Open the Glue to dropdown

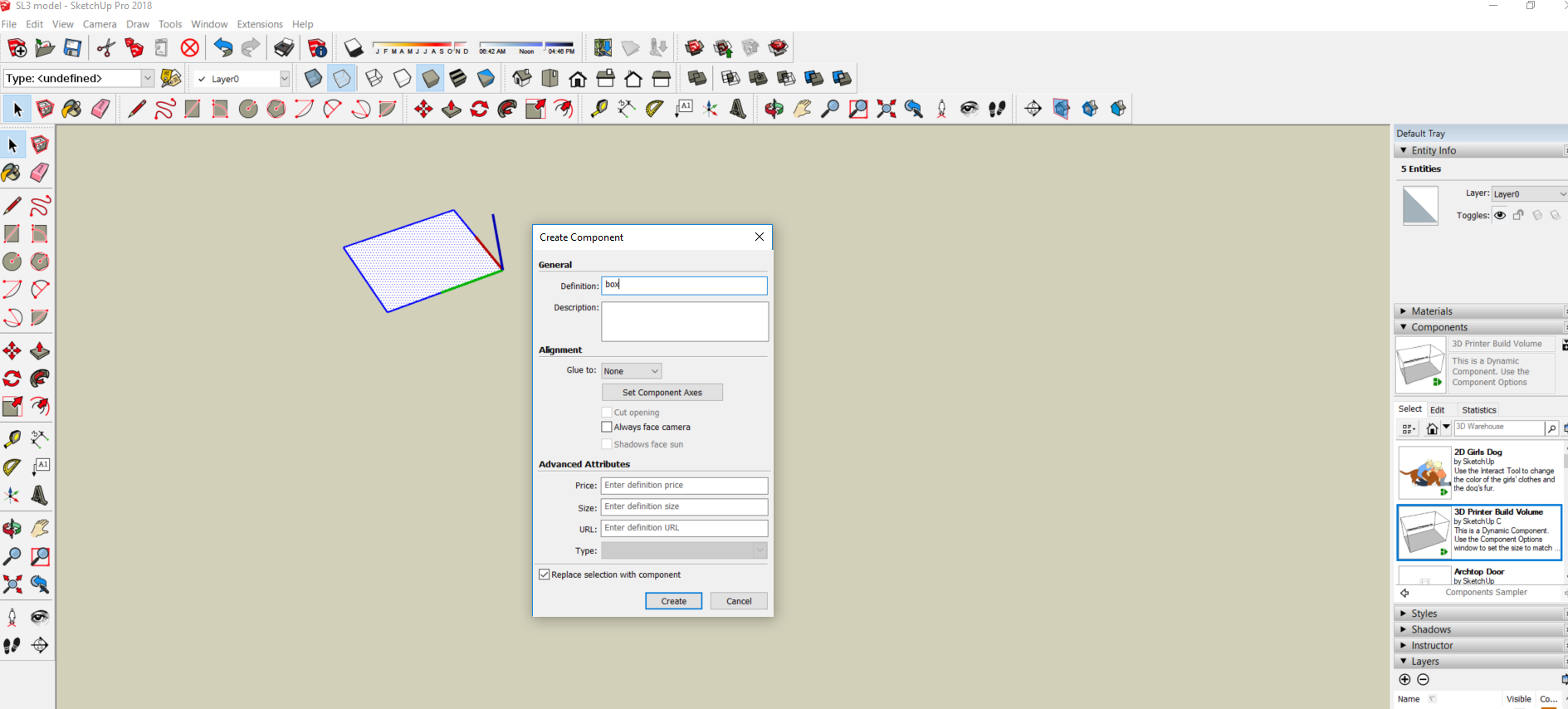pyautogui.click(x=631, y=371)
